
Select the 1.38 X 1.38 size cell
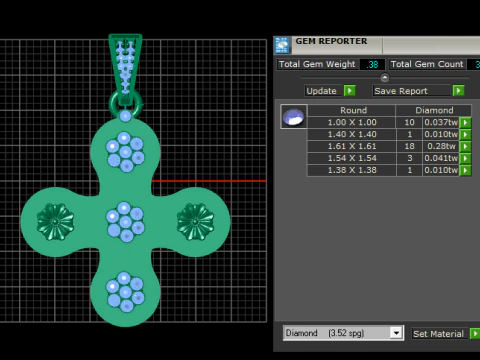[352, 170]
